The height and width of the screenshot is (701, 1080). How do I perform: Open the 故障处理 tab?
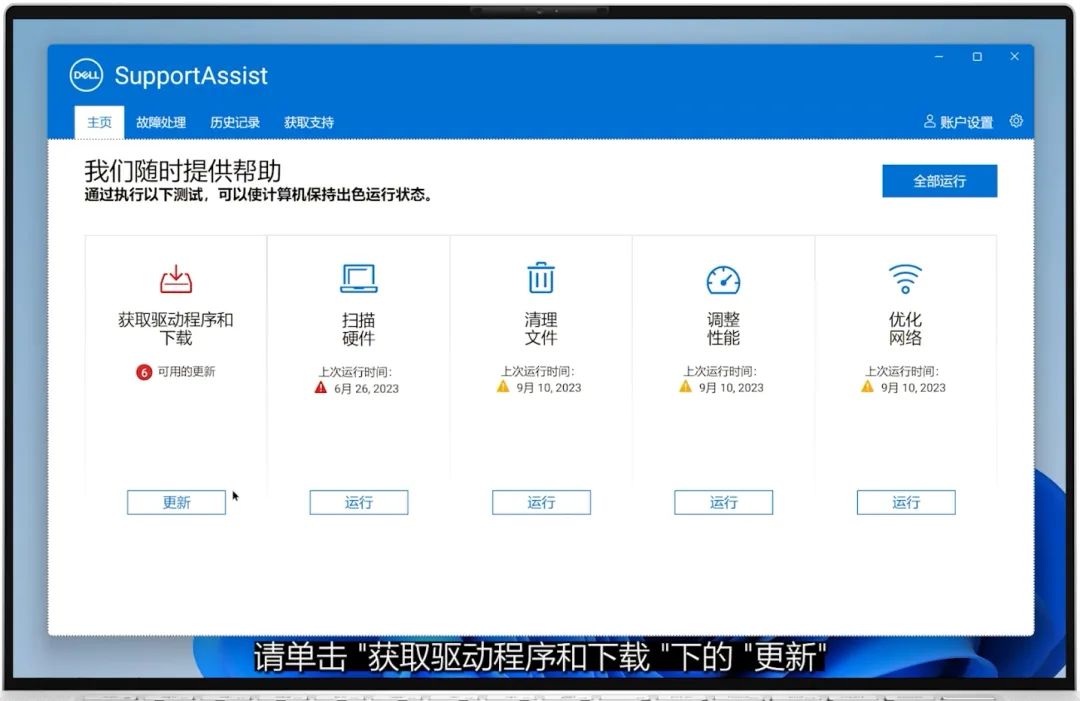(161, 122)
